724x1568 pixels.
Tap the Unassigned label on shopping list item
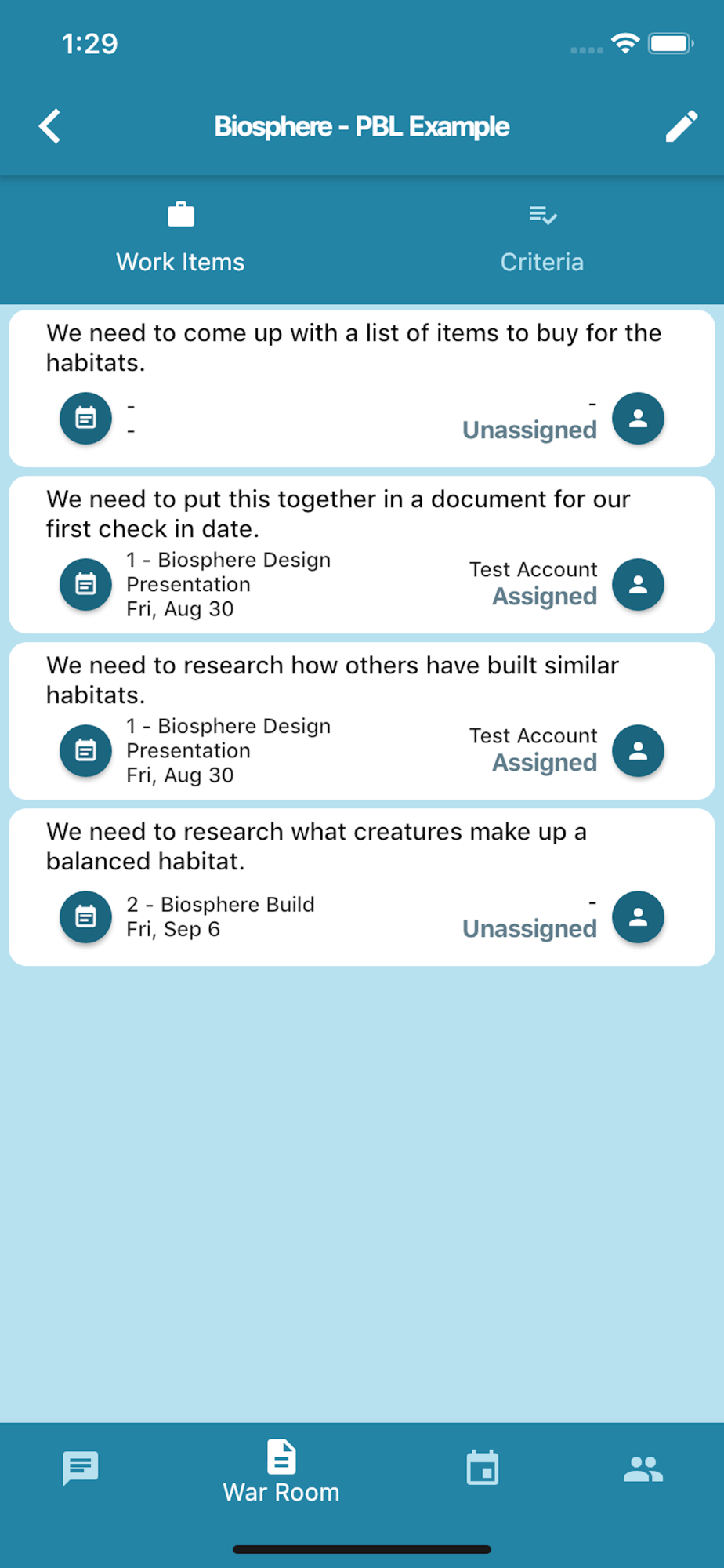coord(530,430)
